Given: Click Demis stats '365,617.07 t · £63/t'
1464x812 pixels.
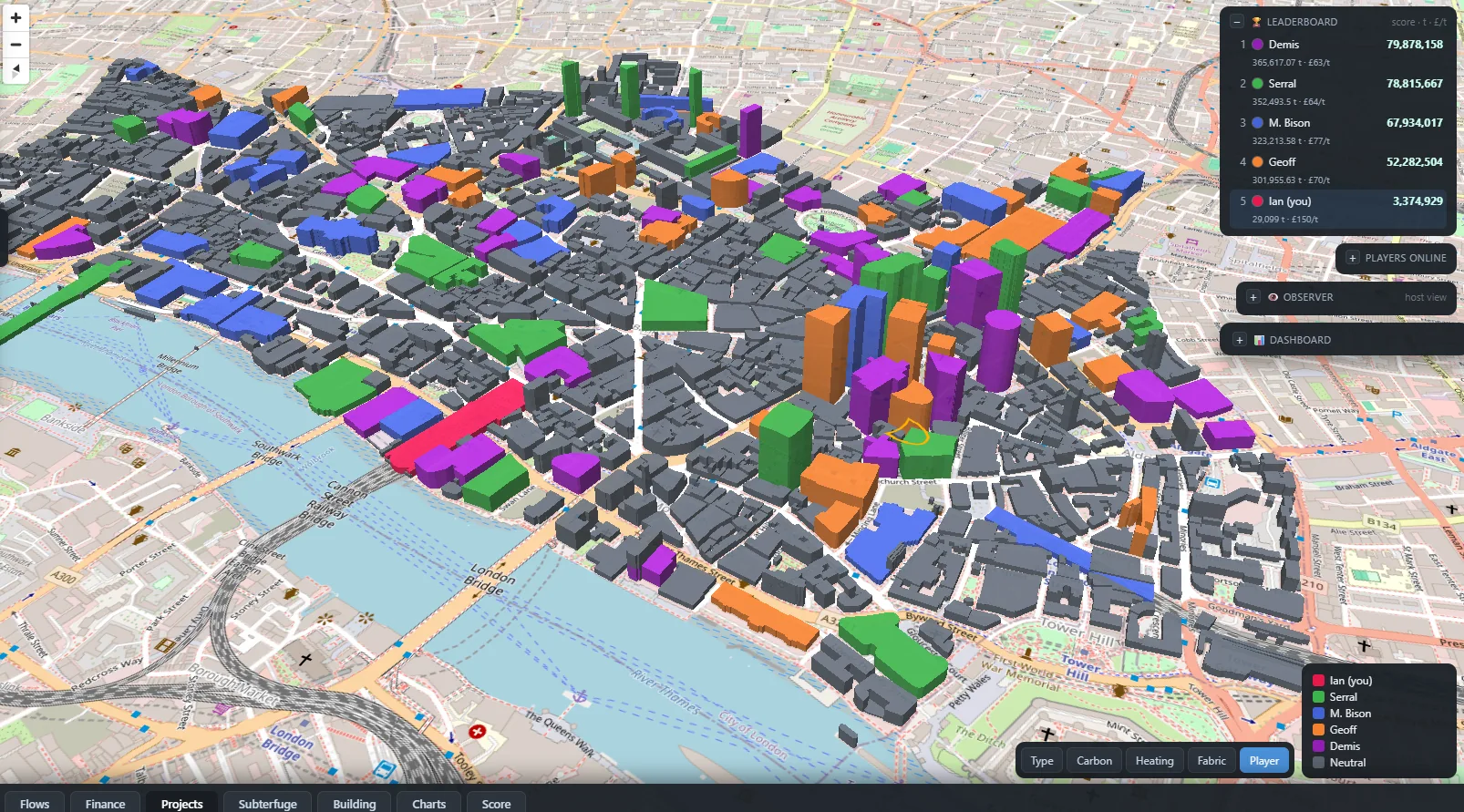Looking at the screenshot, I should pos(1291,63).
